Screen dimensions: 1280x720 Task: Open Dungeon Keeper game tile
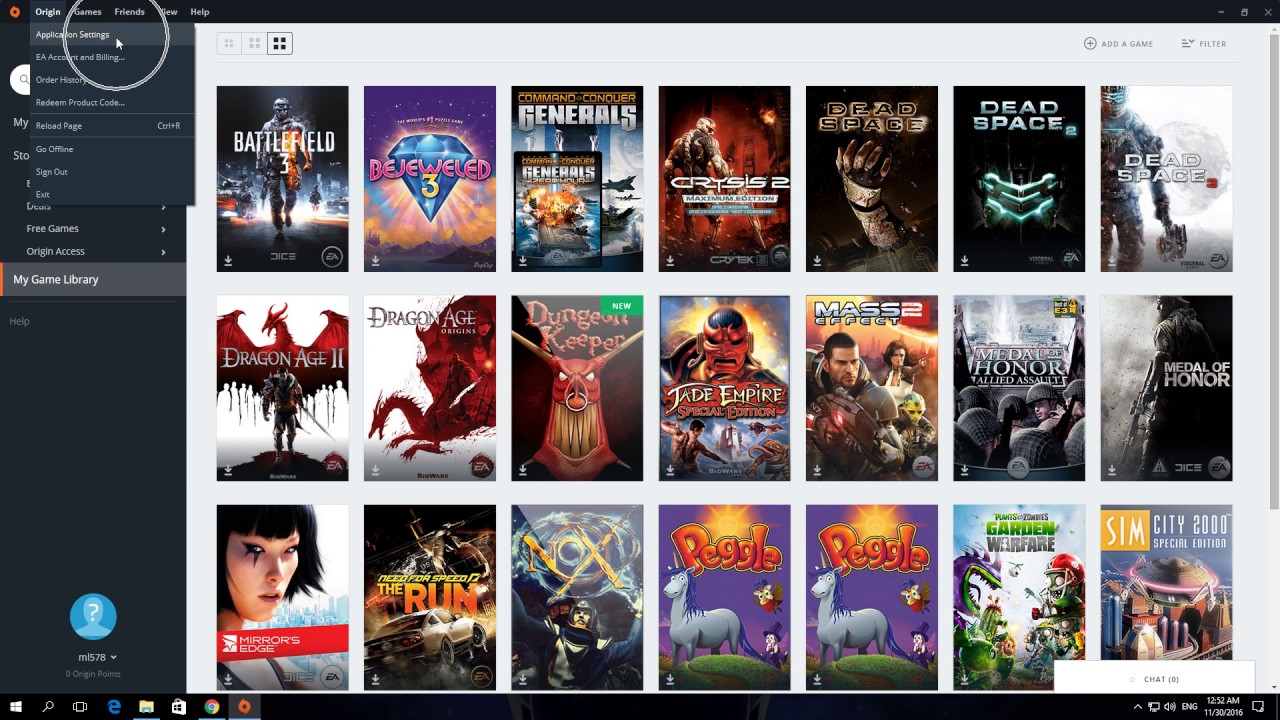point(577,388)
